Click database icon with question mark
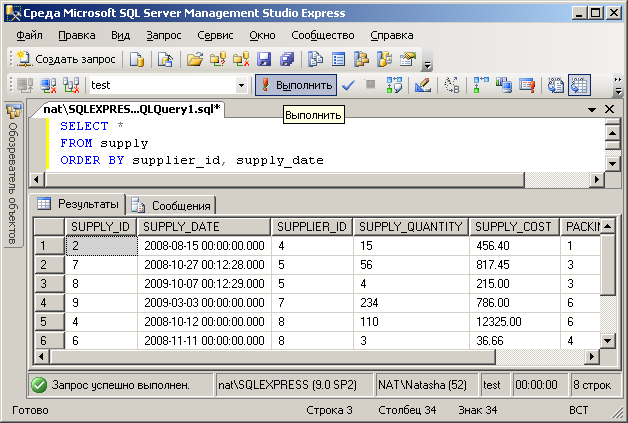This screenshot has width=628, height=423. pyautogui.click(x=218, y=59)
